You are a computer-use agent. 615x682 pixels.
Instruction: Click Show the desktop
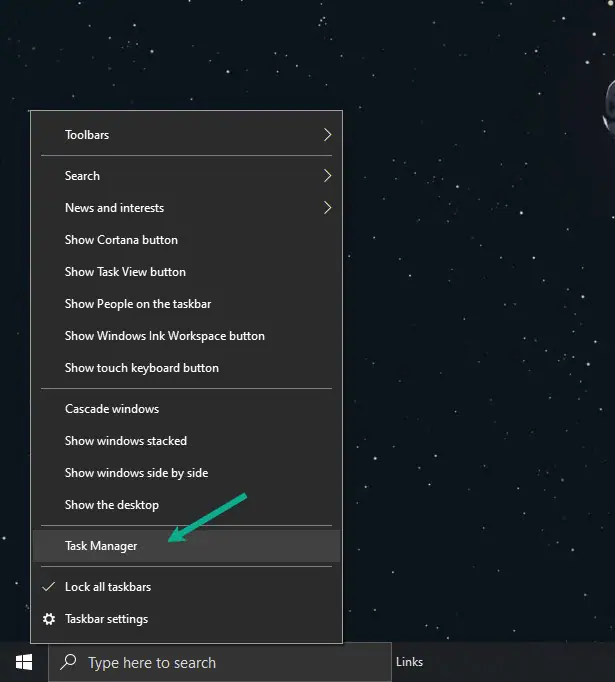pyautogui.click(x=186, y=505)
